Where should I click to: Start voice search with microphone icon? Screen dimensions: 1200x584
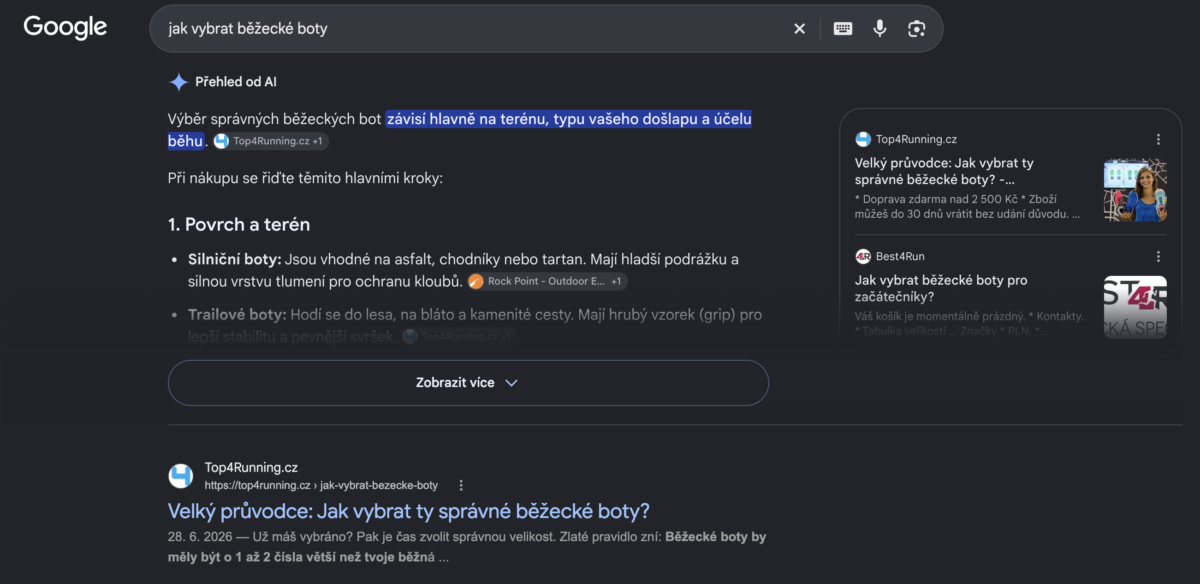pyautogui.click(x=880, y=29)
